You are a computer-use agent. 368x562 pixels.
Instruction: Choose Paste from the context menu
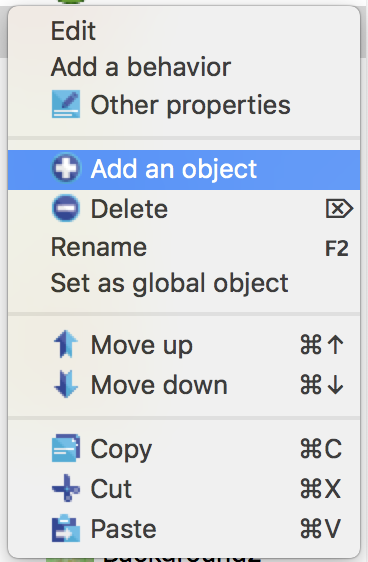(184, 529)
